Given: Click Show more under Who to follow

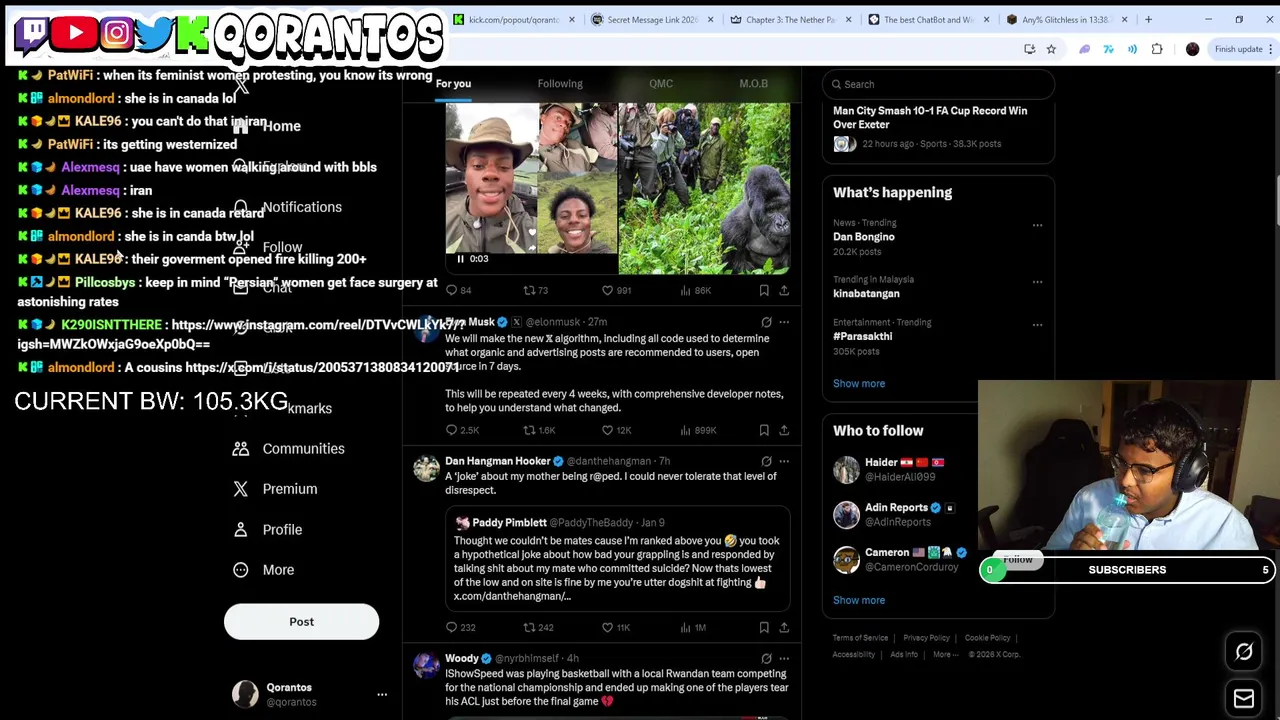Looking at the screenshot, I should 859,600.
